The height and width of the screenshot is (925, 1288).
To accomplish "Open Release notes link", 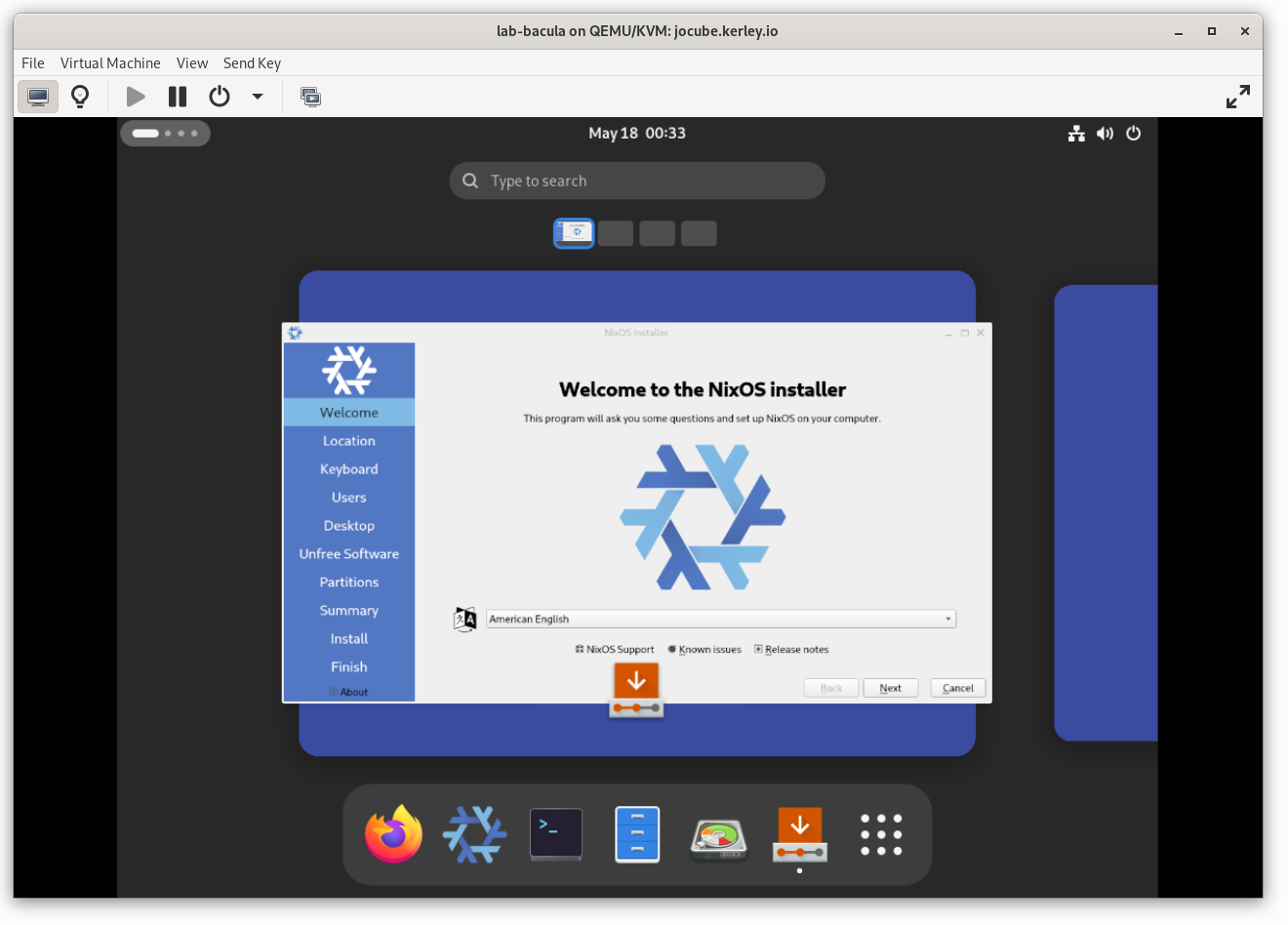I will coord(791,650).
